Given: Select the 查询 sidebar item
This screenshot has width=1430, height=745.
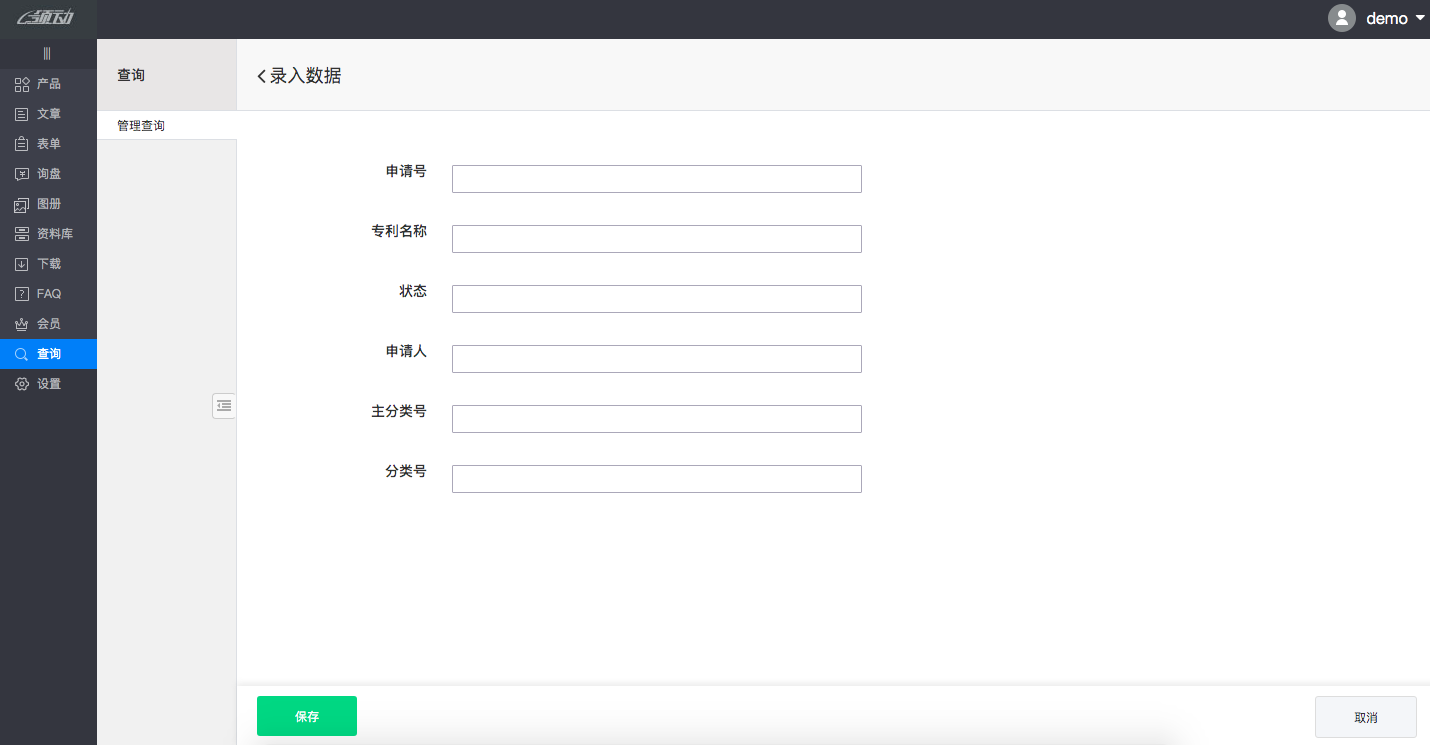Looking at the screenshot, I should (48, 353).
